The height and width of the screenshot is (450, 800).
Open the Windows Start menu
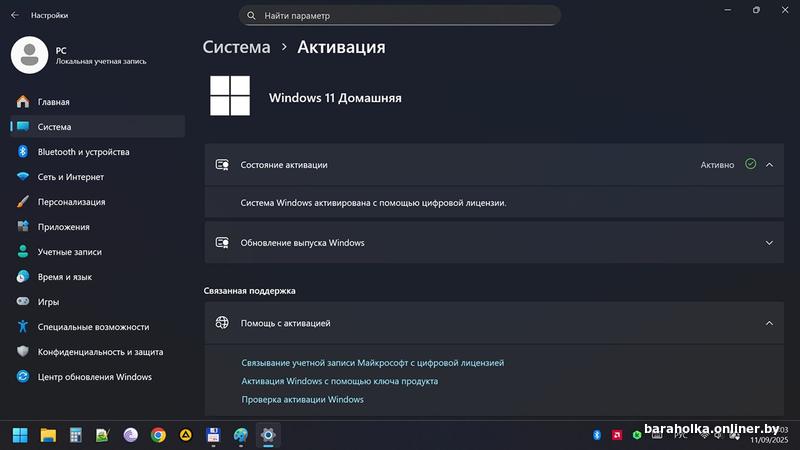pos(20,435)
